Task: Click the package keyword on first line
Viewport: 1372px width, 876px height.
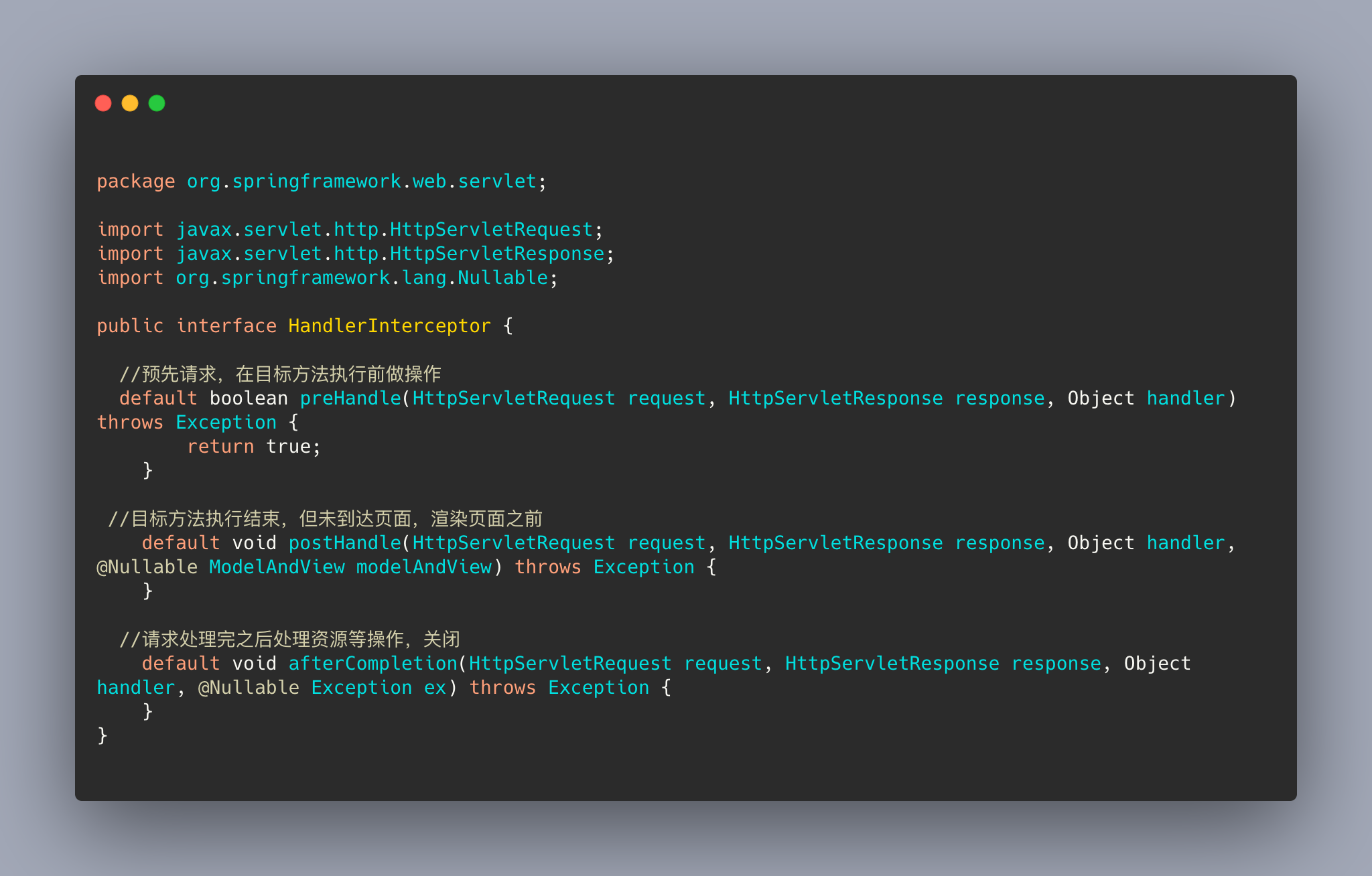Action: coord(136,181)
